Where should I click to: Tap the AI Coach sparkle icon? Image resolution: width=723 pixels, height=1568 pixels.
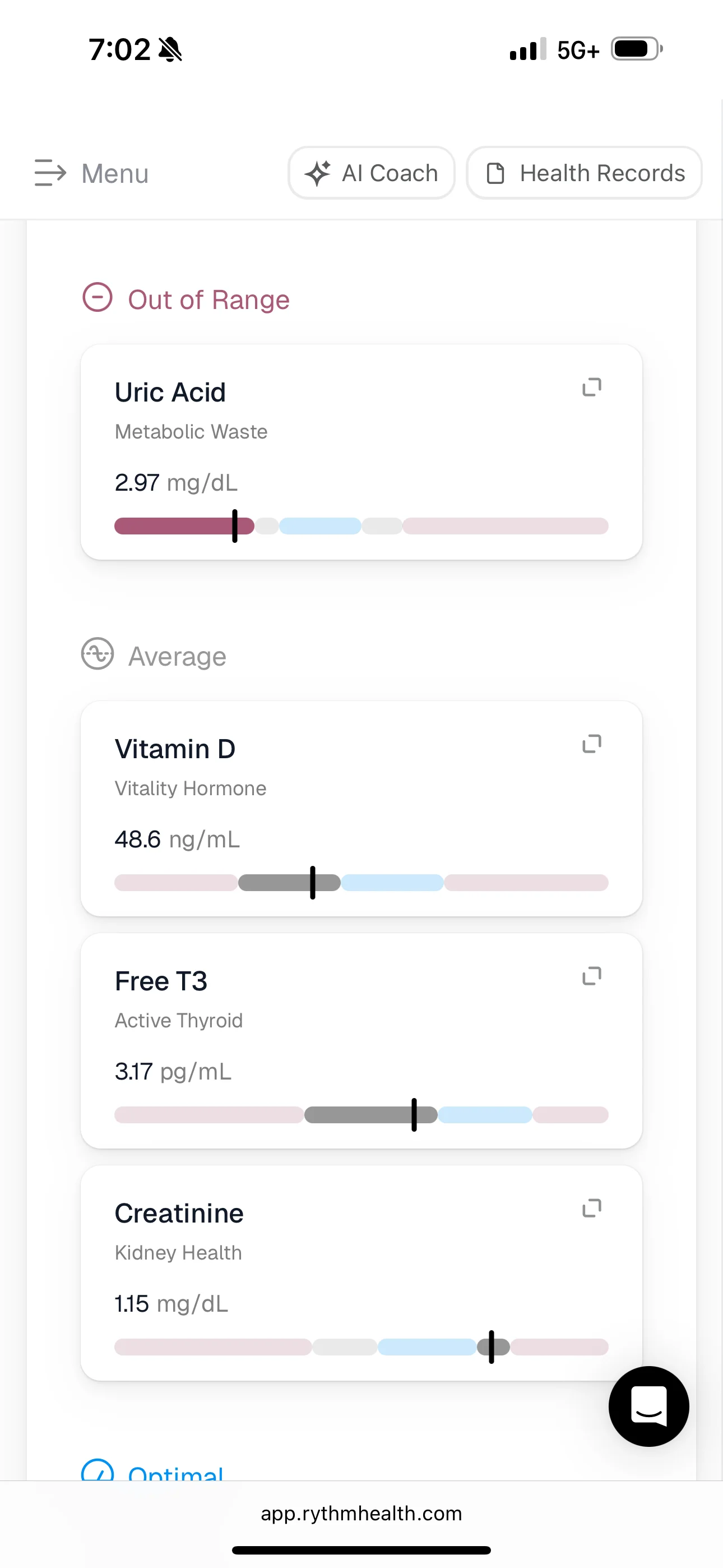coord(317,173)
